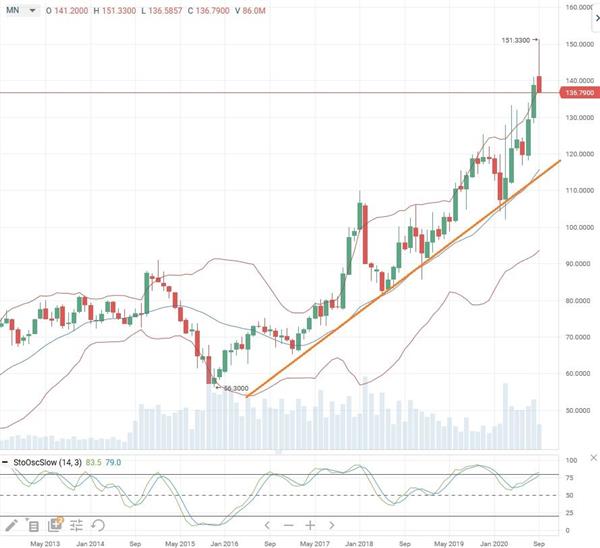Click the May 2013 date label
600x548 pixels.
coord(45,544)
